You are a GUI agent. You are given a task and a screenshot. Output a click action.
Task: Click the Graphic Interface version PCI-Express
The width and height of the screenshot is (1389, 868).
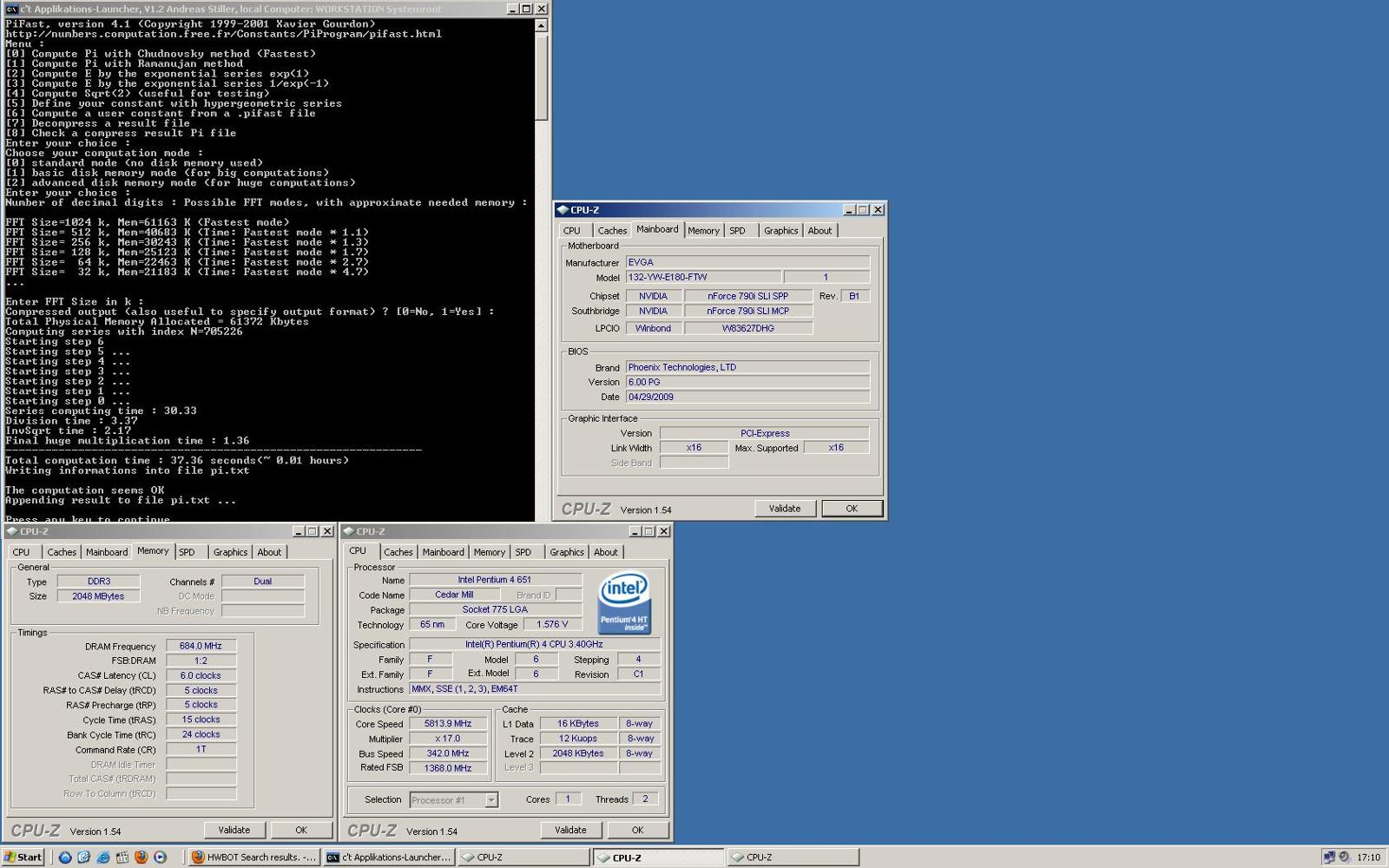[x=765, y=433]
